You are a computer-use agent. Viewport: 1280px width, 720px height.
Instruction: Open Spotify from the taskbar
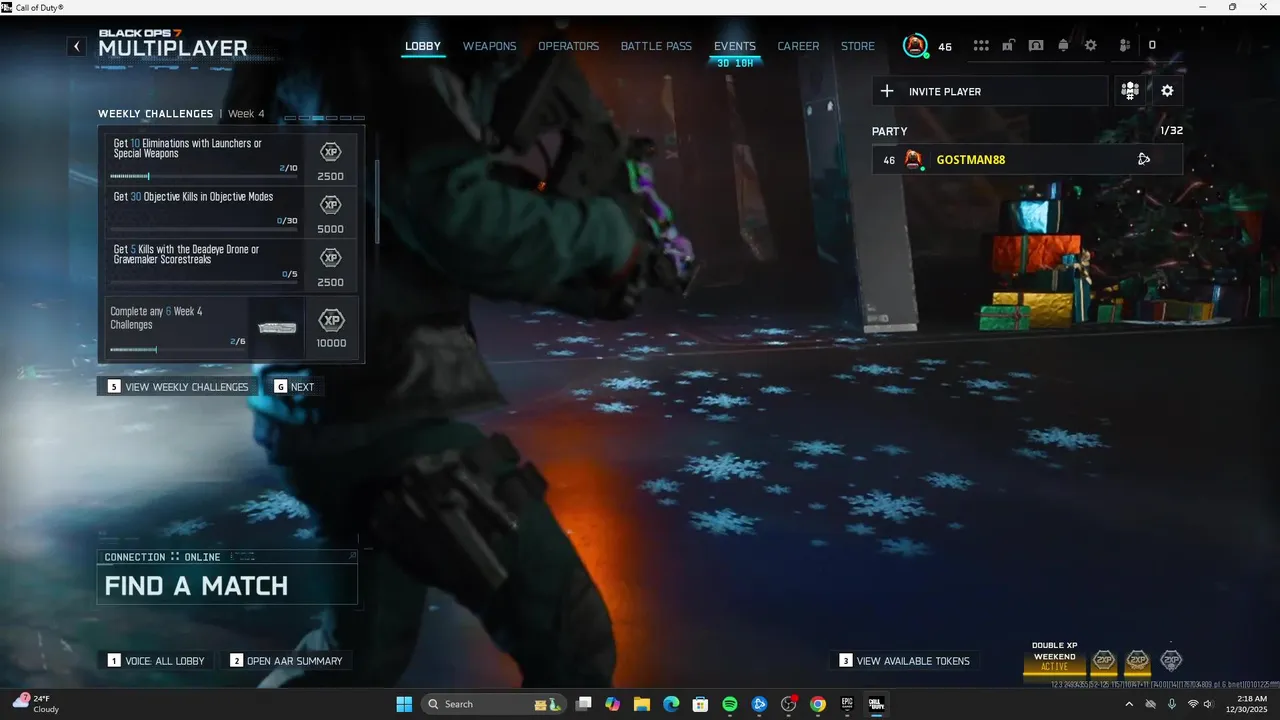pos(730,704)
